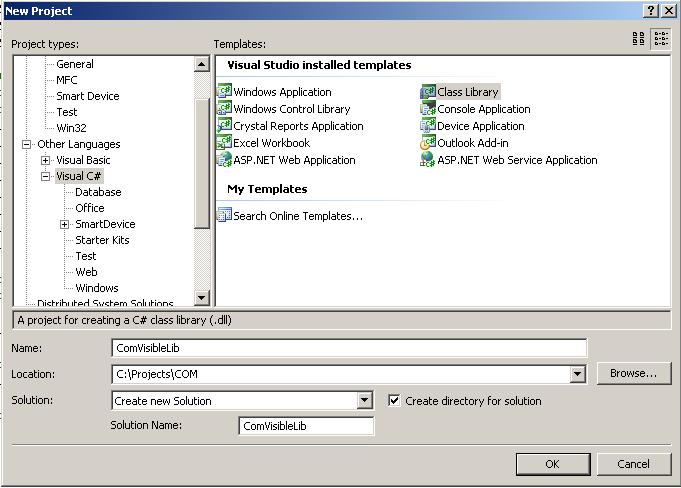
Task: Click the Cancel button
Action: [x=633, y=464]
